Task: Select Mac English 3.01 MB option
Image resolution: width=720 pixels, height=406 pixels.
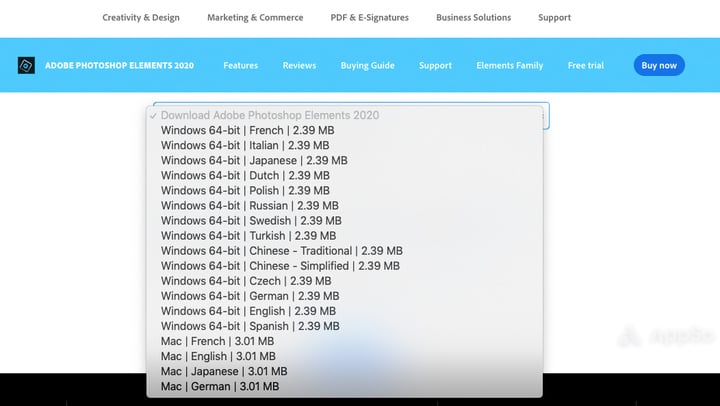Action: coord(344,356)
